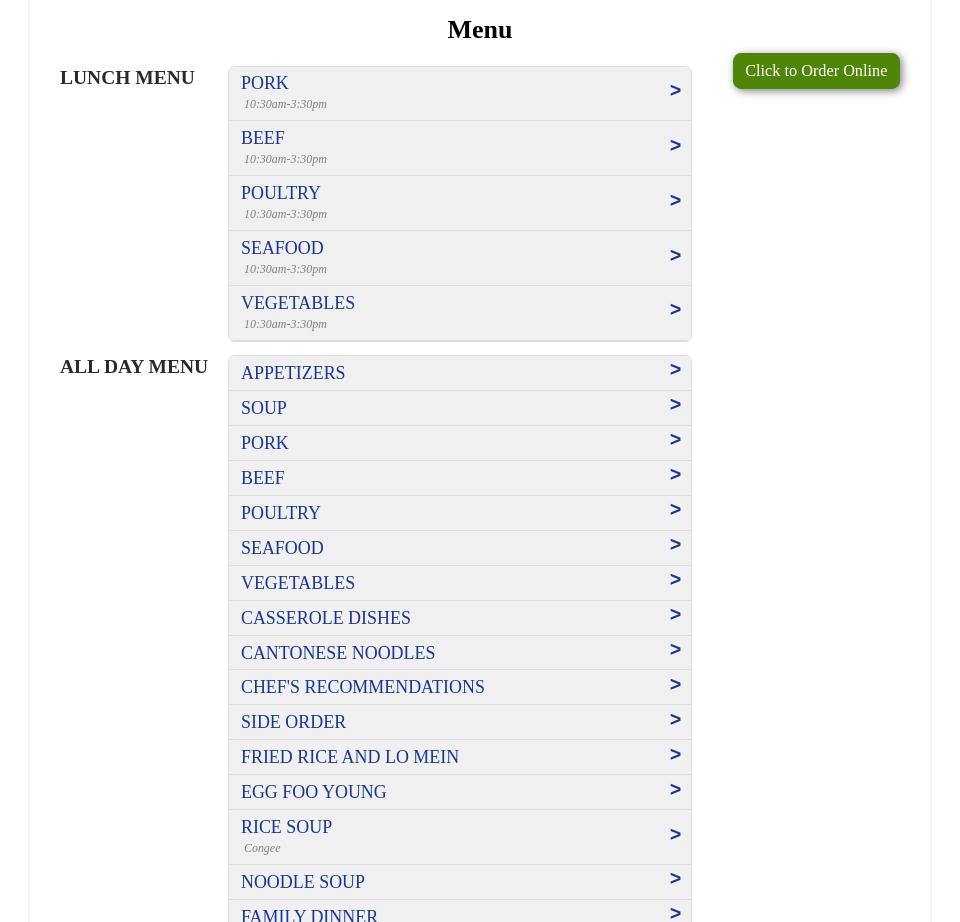Click the Click to Order Online button
The height and width of the screenshot is (922, 960).
[816, 71]
